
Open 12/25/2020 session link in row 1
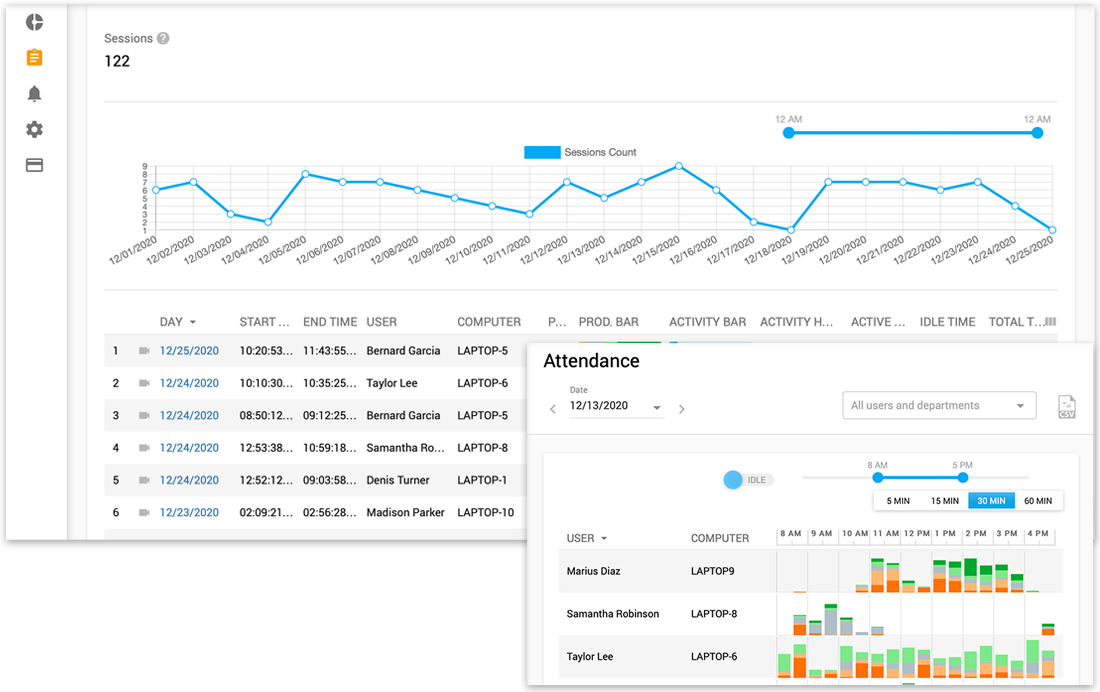click(189, 351)
